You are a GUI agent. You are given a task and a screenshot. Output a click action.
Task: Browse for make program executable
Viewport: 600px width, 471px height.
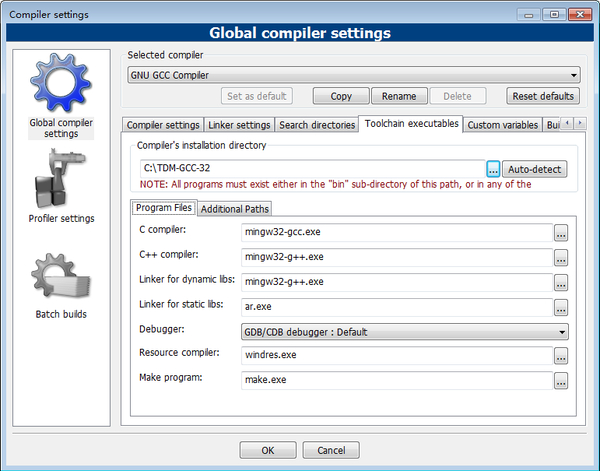point(561,380)
